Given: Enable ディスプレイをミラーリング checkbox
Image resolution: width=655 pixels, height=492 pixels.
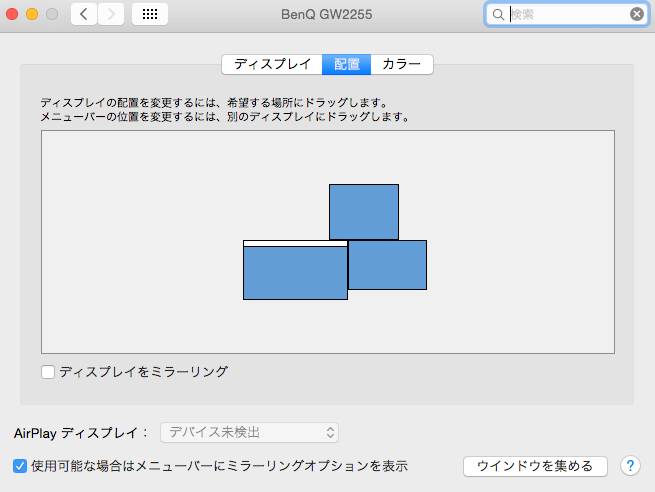Looking at the screenshot, I should [x=48, y=372].
